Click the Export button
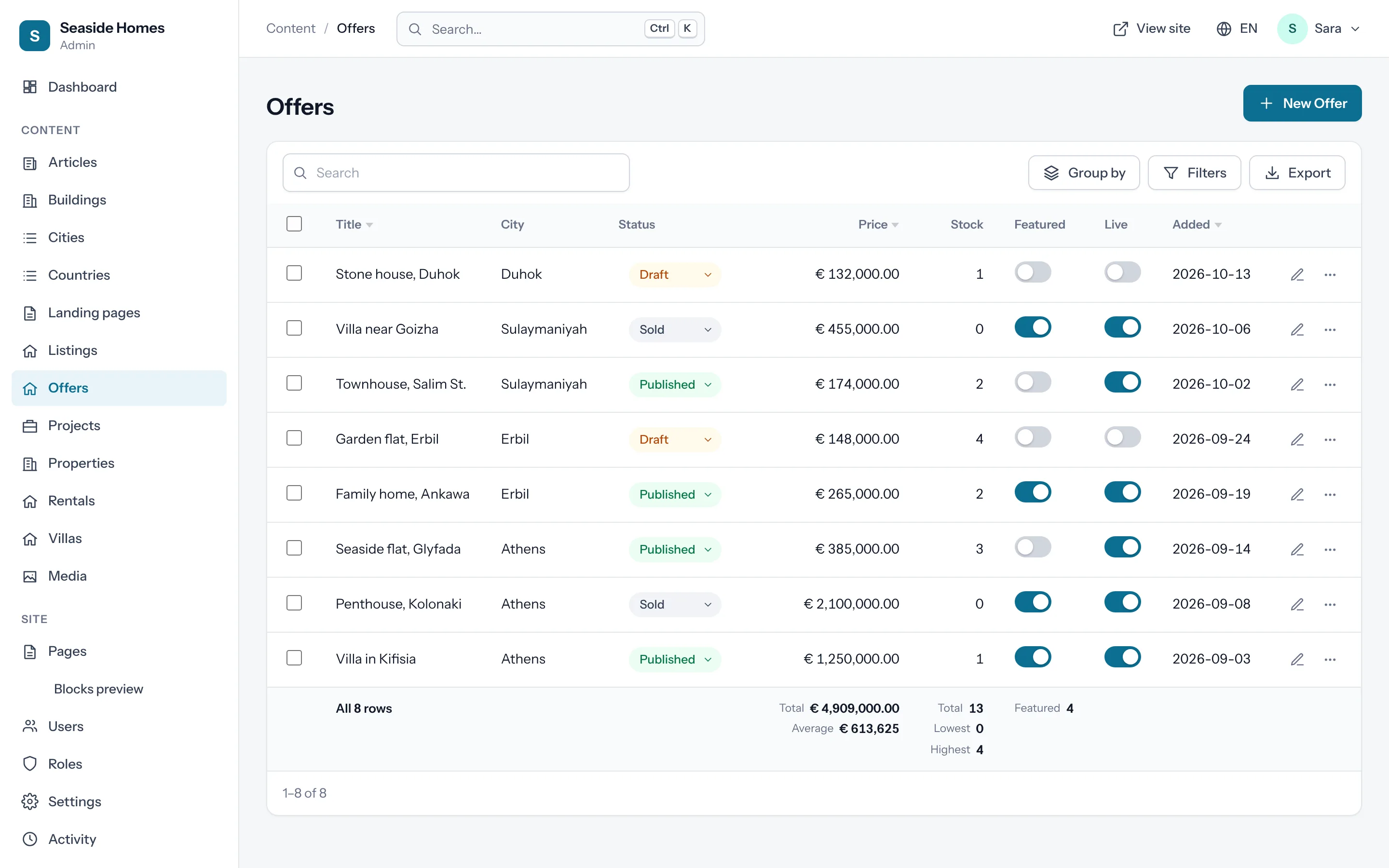 click(1296, 173)
